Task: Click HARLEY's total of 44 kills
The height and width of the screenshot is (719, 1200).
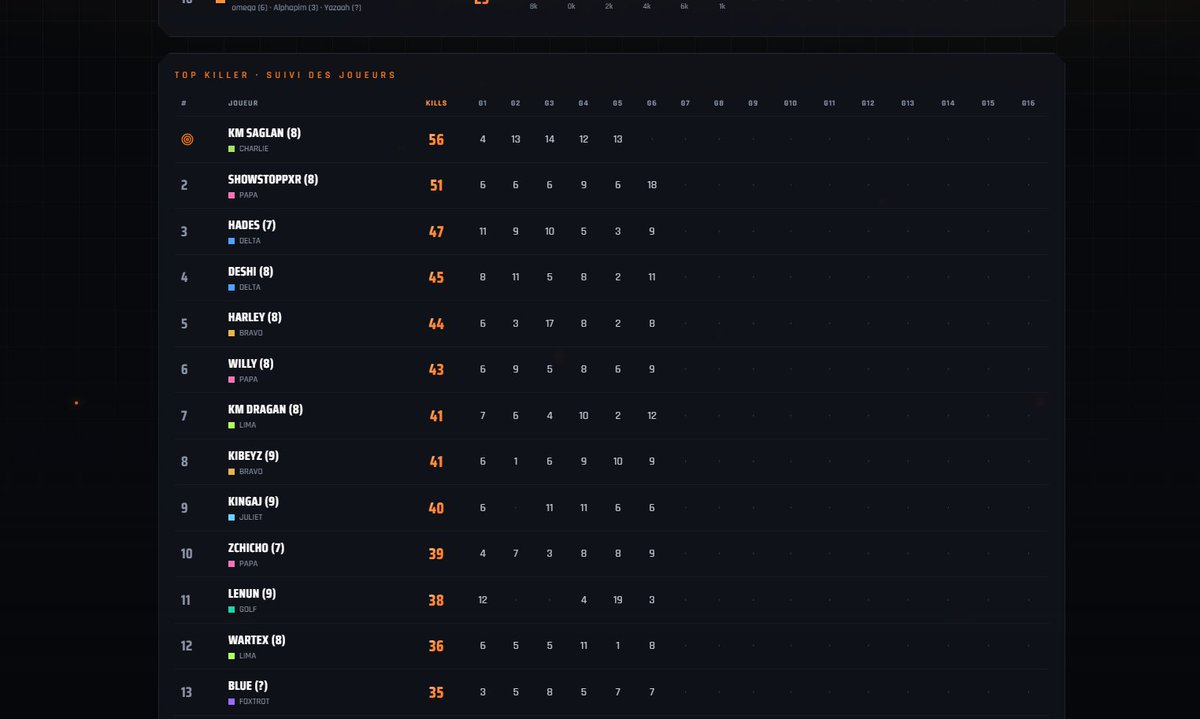Action: [436, 324]
